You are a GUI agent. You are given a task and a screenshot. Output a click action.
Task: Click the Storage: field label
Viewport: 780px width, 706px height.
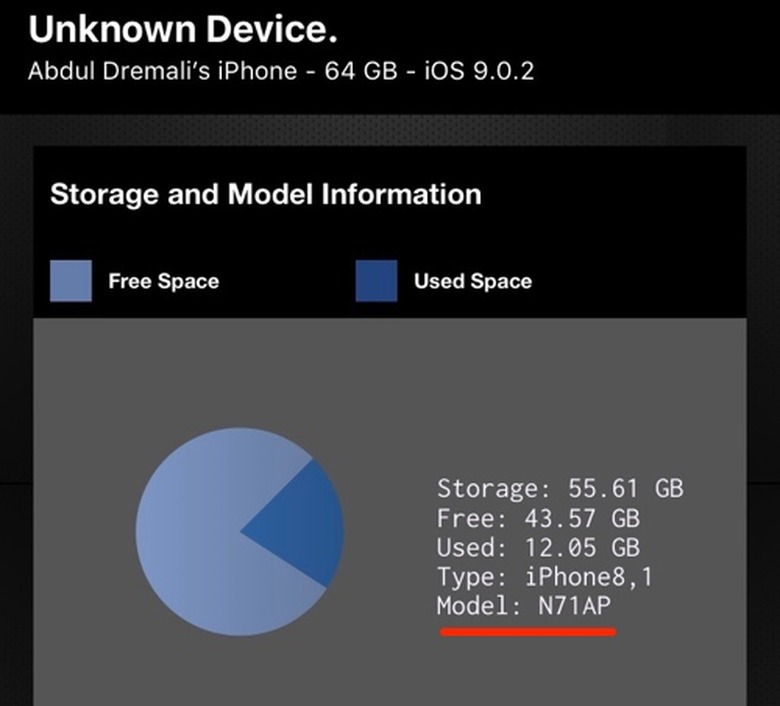[x=488, y=489]
